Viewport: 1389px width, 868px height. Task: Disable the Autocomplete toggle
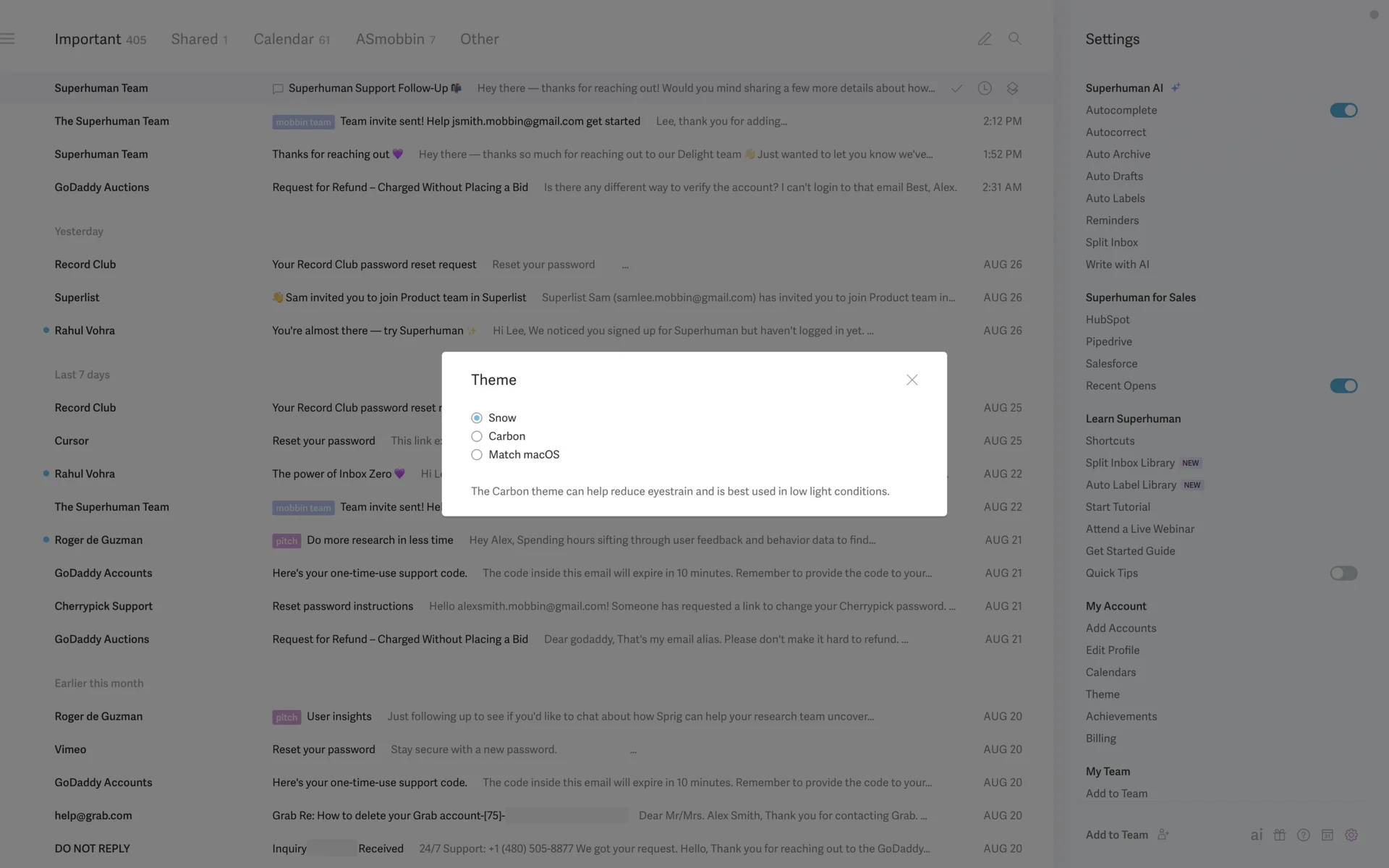pyautogui.click(x=1343, y=110)
